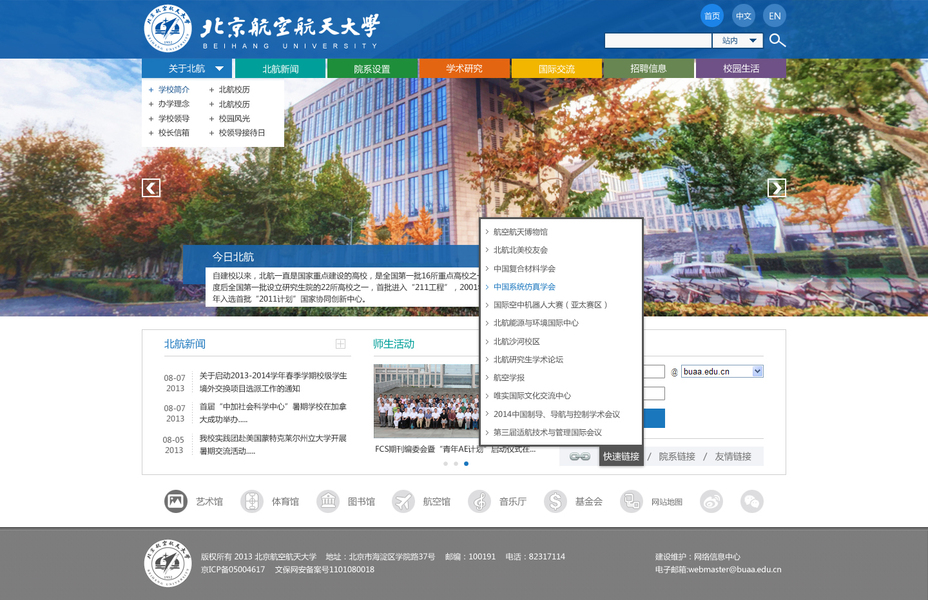The width and height of the screenshot is (928, 600).
Task: Switch to the 快速链接 tab
Action: 621,456
